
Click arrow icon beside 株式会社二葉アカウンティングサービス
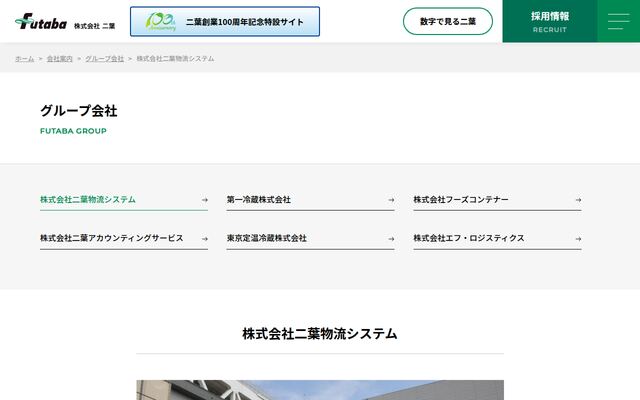(205, 239)
